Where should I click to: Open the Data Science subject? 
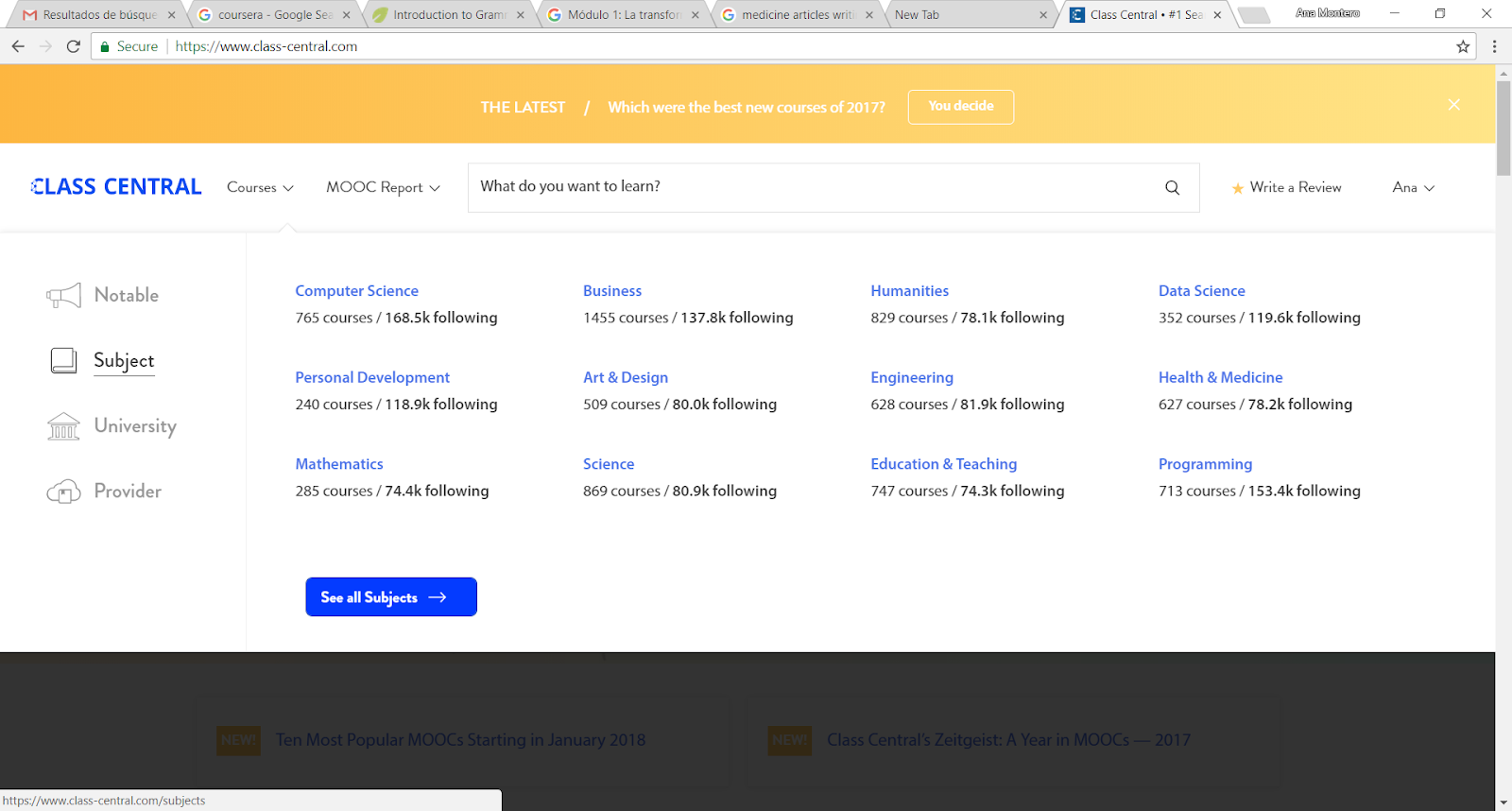pyautogui.click(x=1201, y=291)
